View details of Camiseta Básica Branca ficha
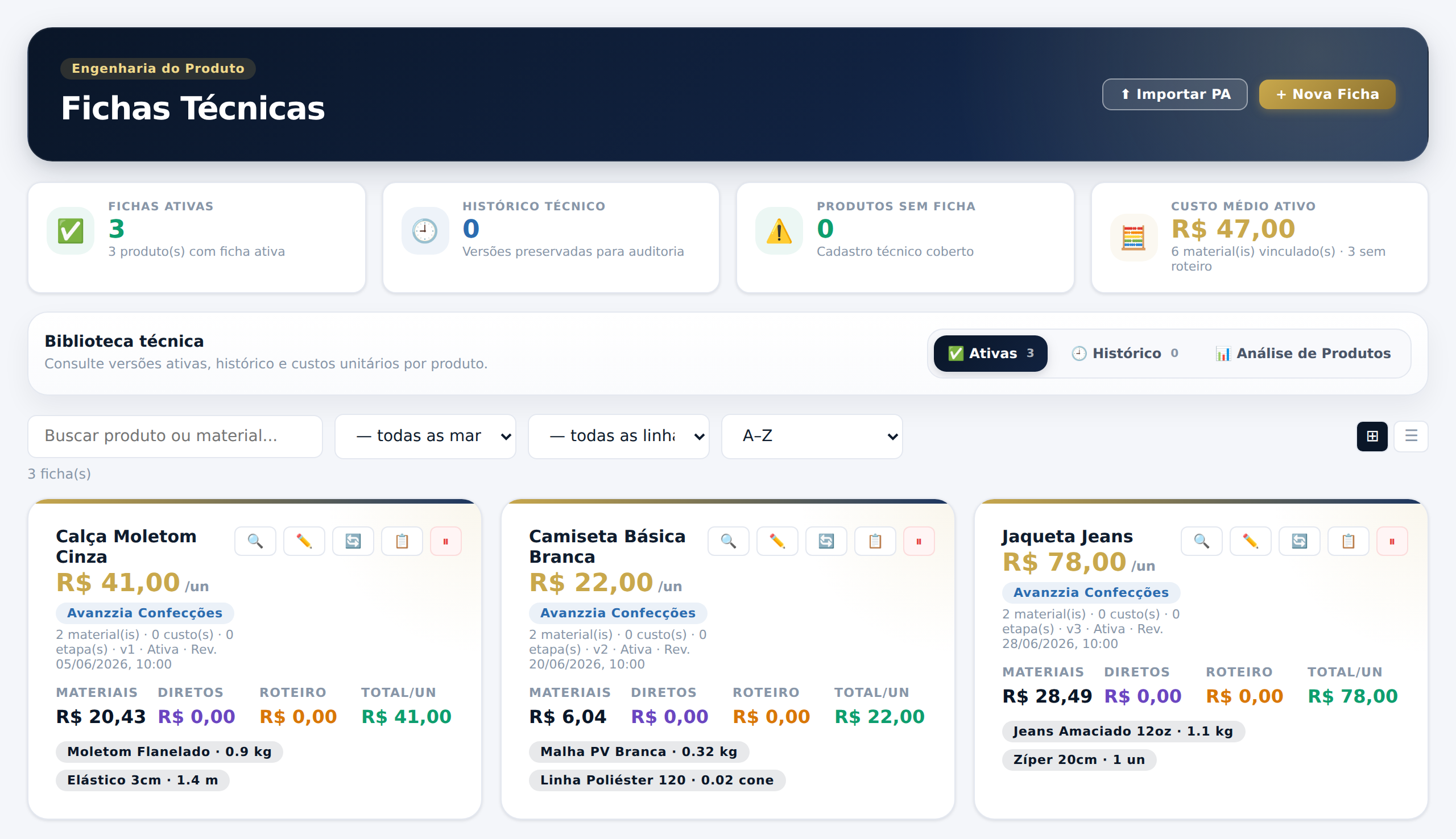Viewport: 1456px width, 839px height. (x=728, y=541)
